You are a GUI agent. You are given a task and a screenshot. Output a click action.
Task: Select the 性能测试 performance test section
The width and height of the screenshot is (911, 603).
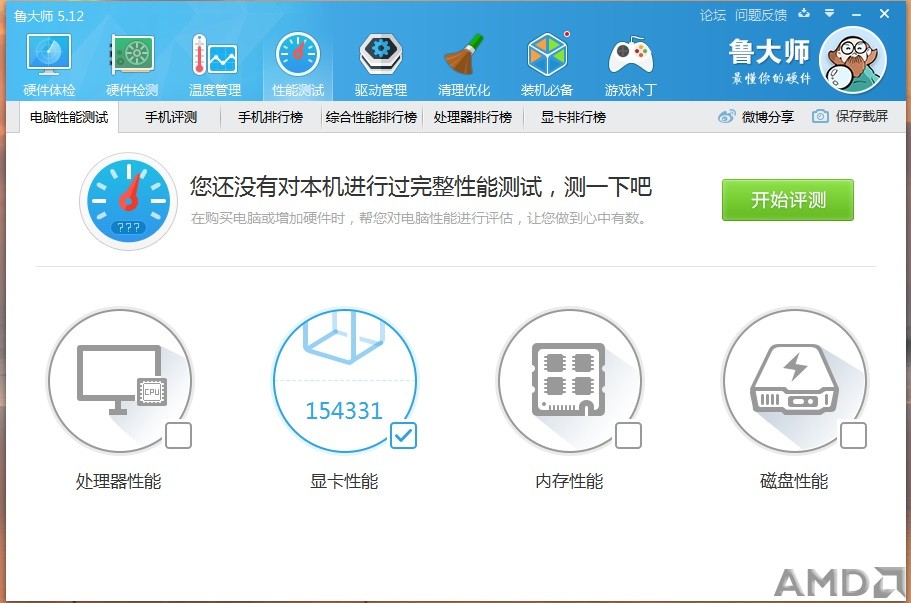[x=298, y=65]
